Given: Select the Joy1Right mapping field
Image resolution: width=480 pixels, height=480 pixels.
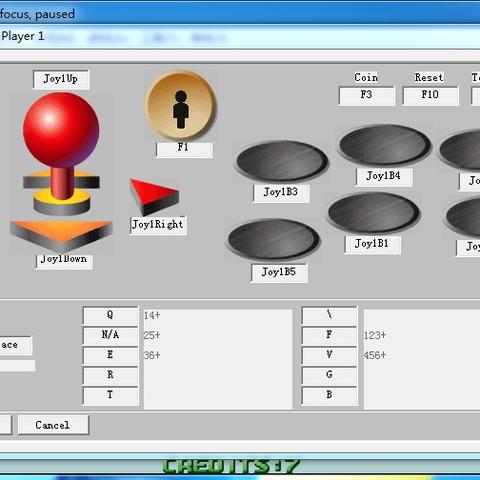Looking at the screenshot, I should pos(158,225).
